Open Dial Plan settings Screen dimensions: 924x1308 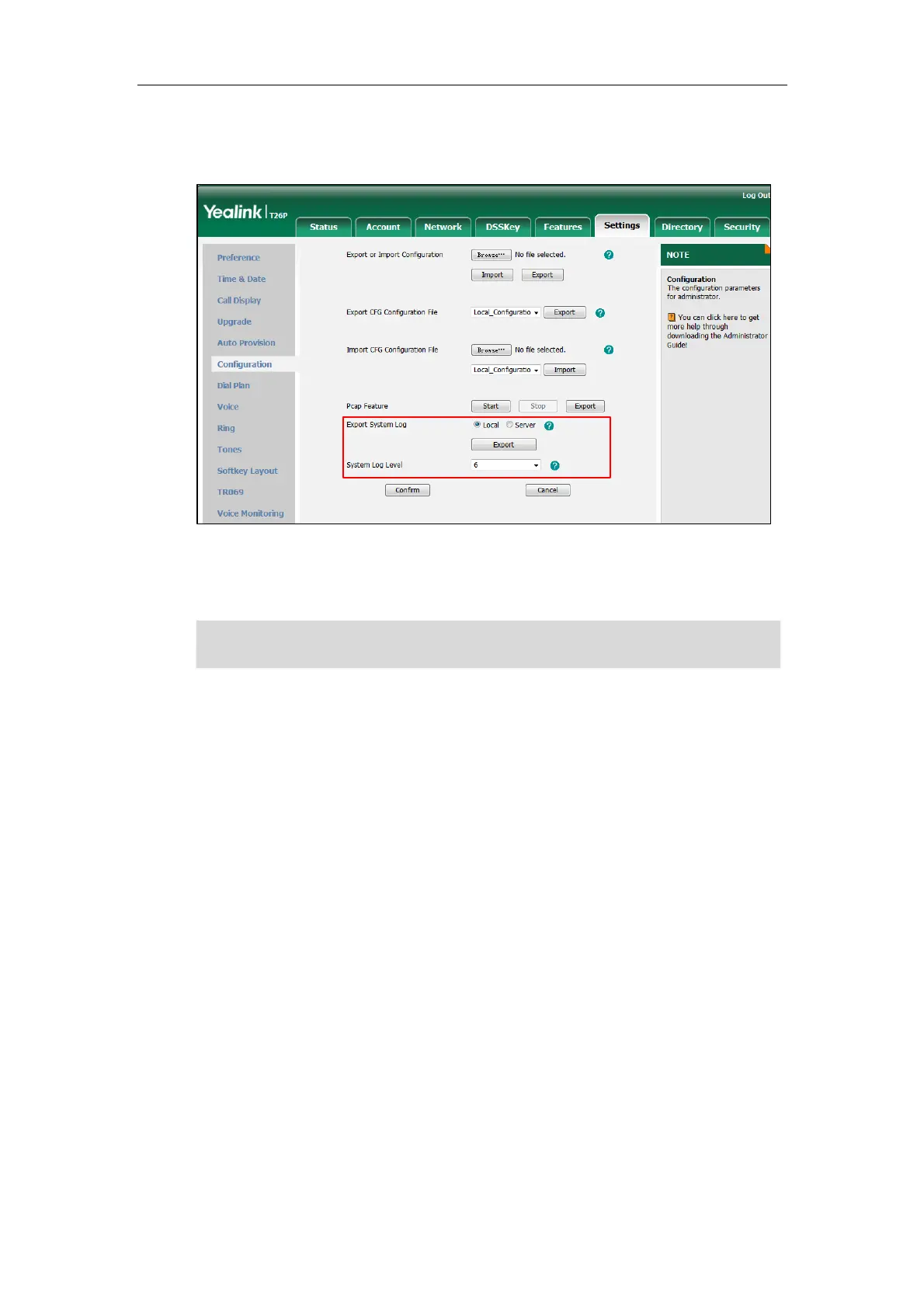coord(234,385)
